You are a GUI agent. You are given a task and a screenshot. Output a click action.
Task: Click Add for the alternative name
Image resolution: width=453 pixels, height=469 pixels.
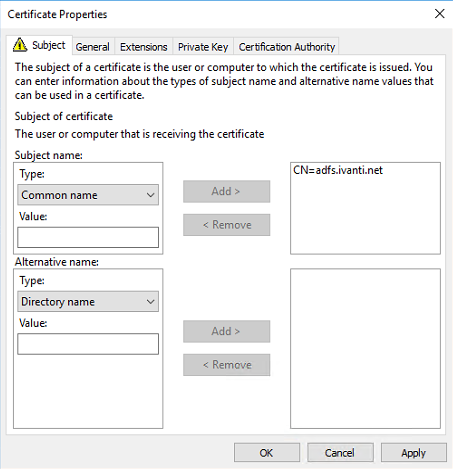pyautogui.click(x=226, y=331)
